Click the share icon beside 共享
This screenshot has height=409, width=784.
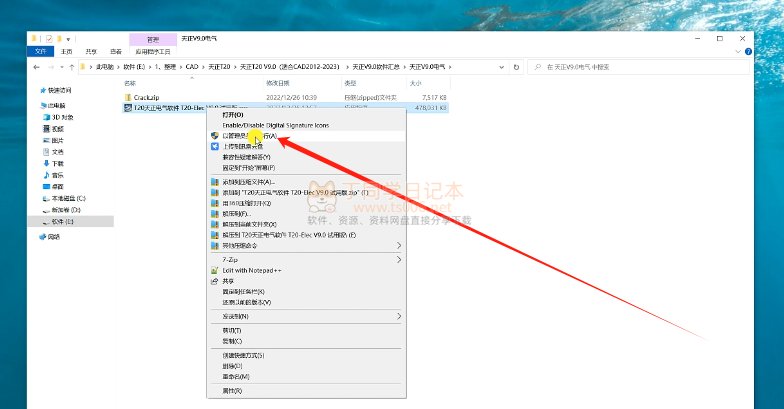(x=214, y=281)
